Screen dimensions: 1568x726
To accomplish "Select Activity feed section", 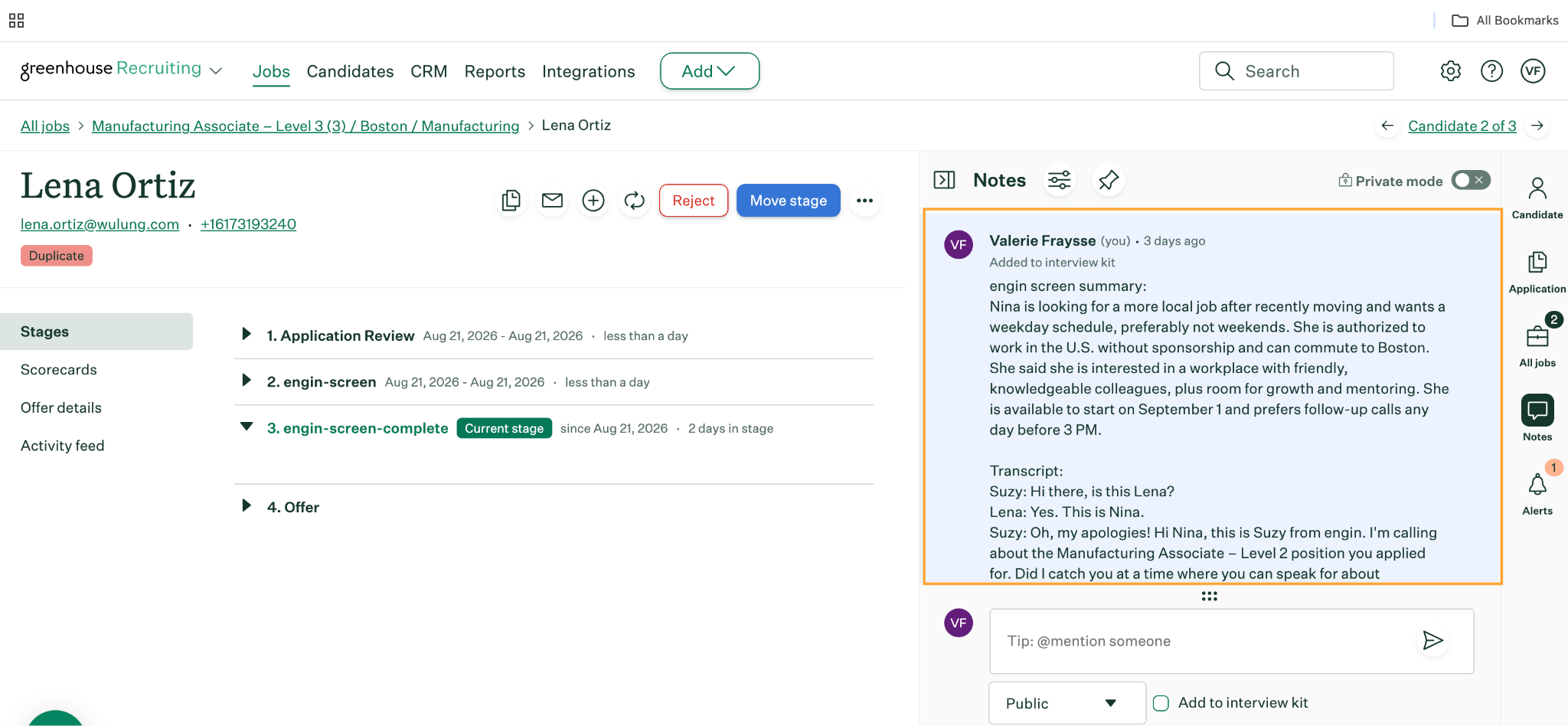I will tap(62, 446).
